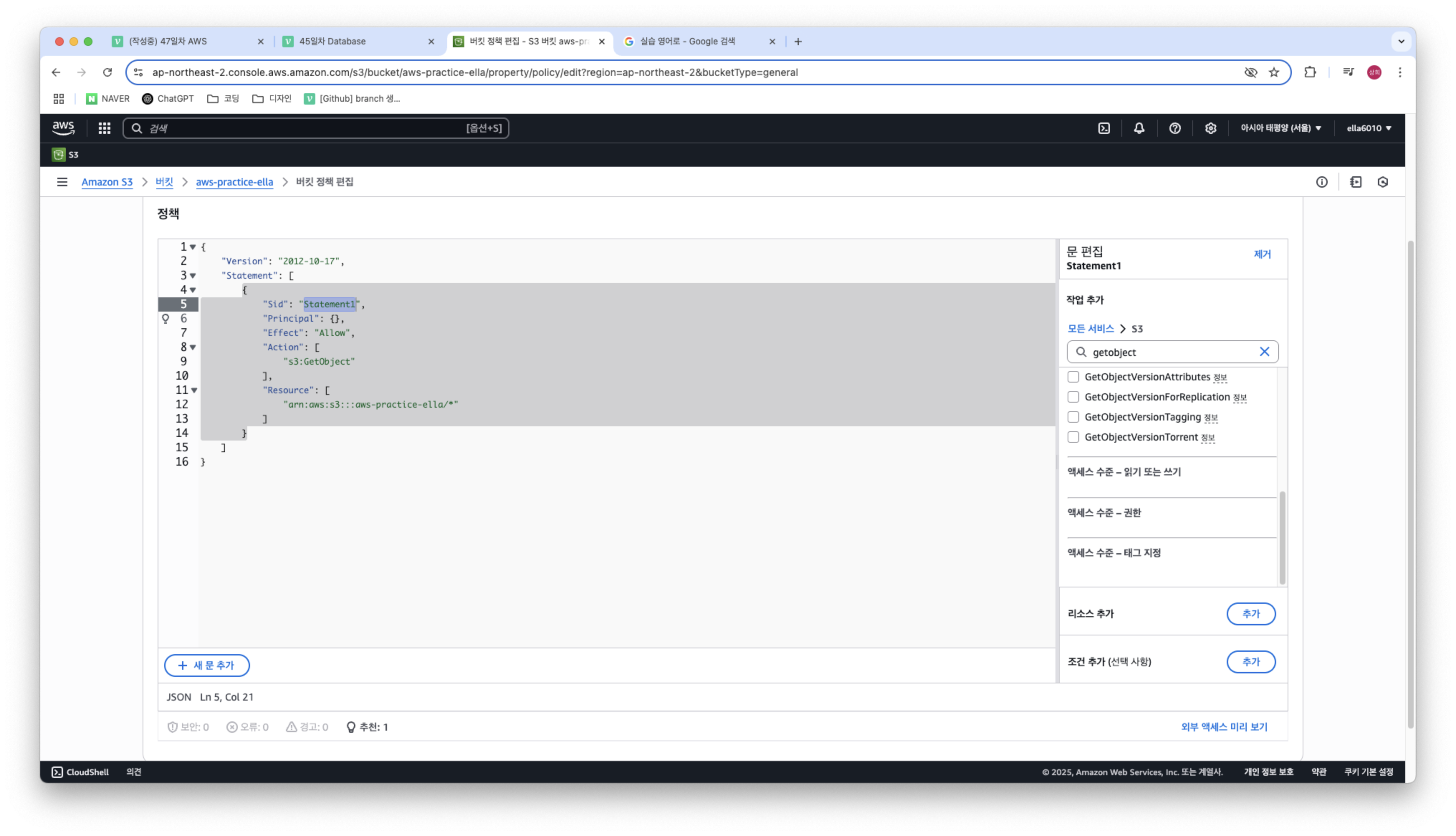
Task: Click the 버킷 breadcrumb link
Action: 164,182
